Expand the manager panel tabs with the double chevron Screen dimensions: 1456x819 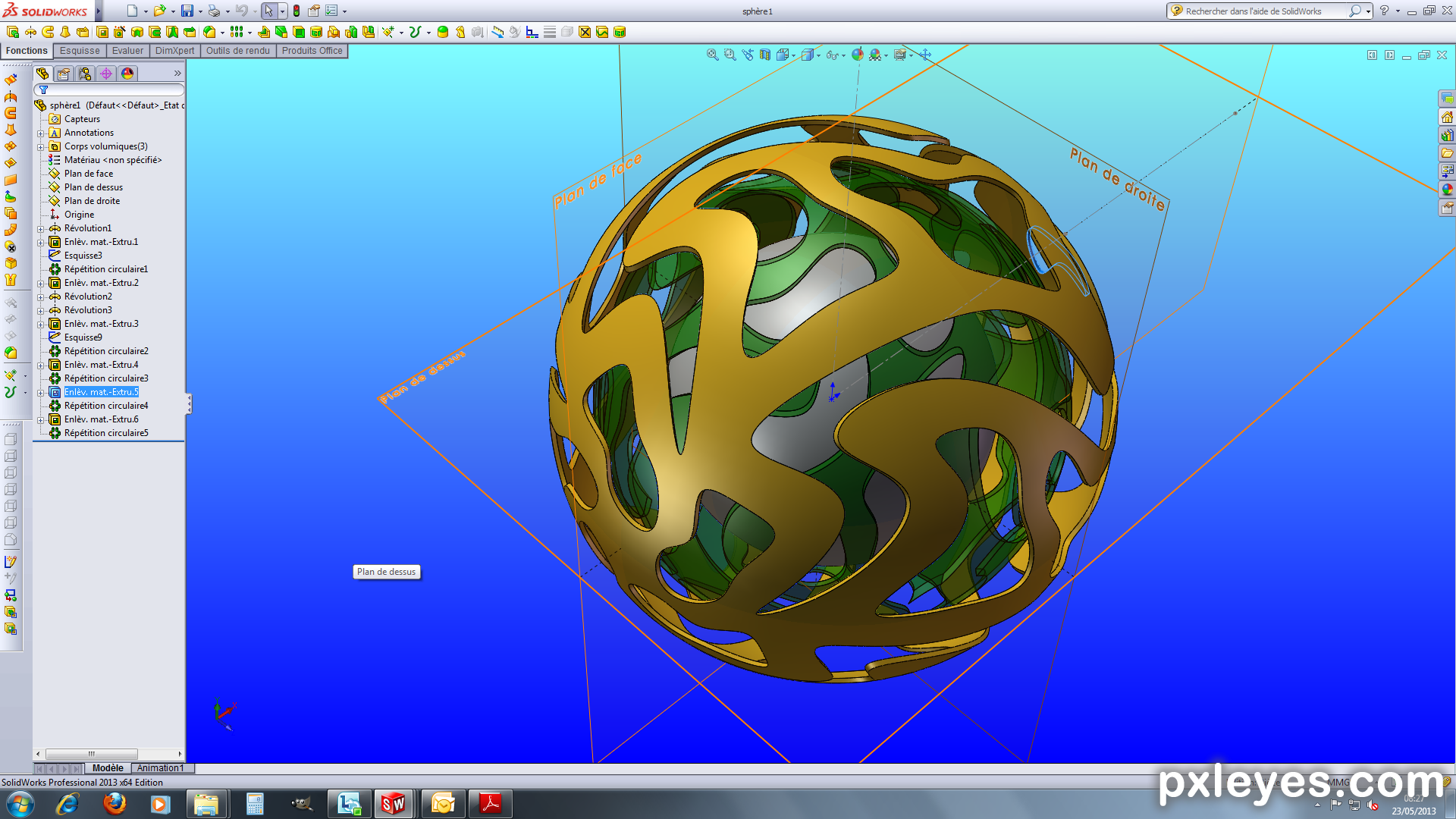pyautogui.click(x=177, y=74)
